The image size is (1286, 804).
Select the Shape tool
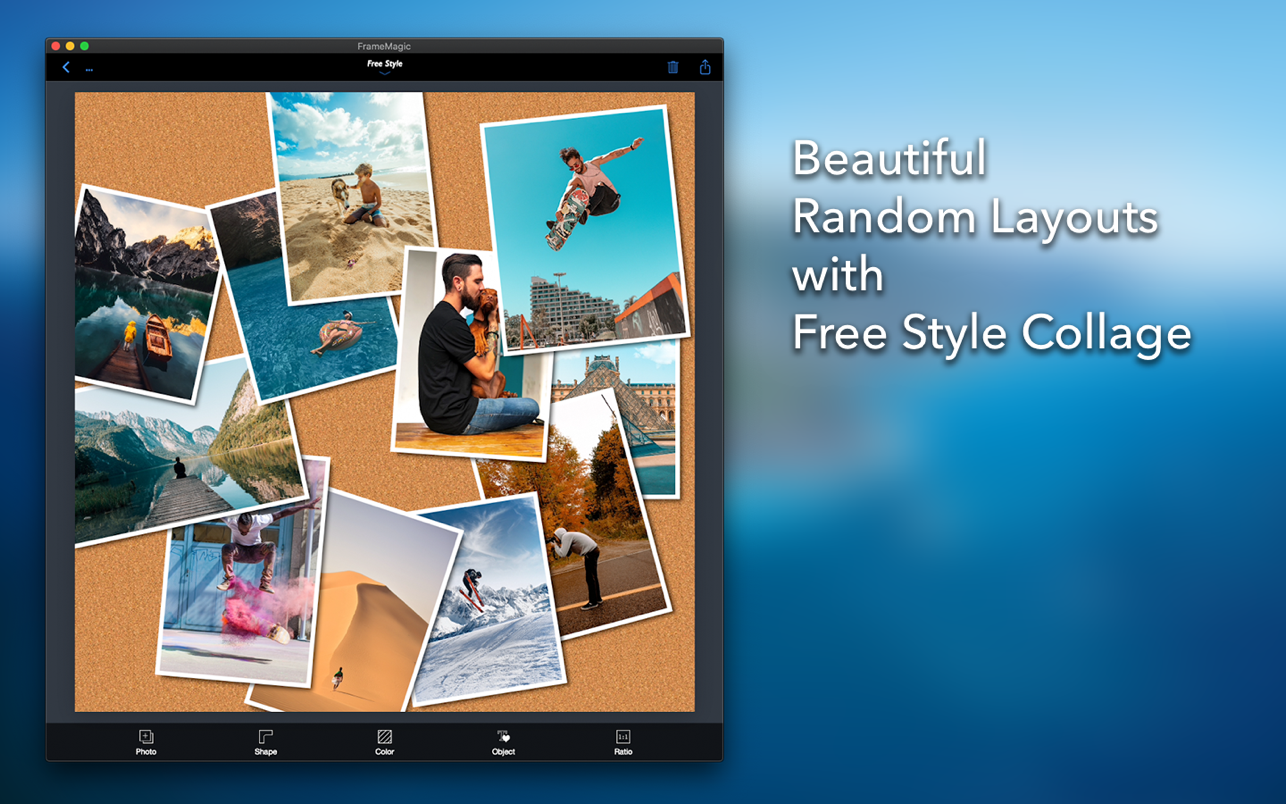pos(265,742)
